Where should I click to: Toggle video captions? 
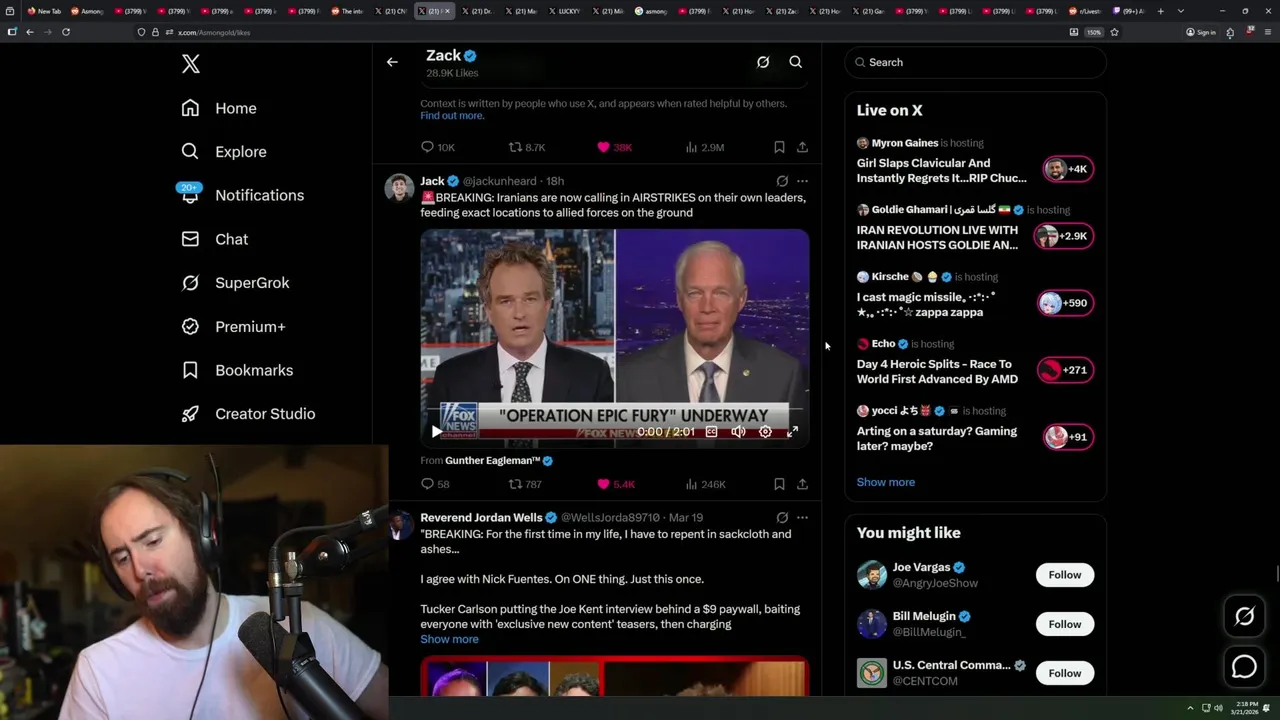[x=711, y=432]
